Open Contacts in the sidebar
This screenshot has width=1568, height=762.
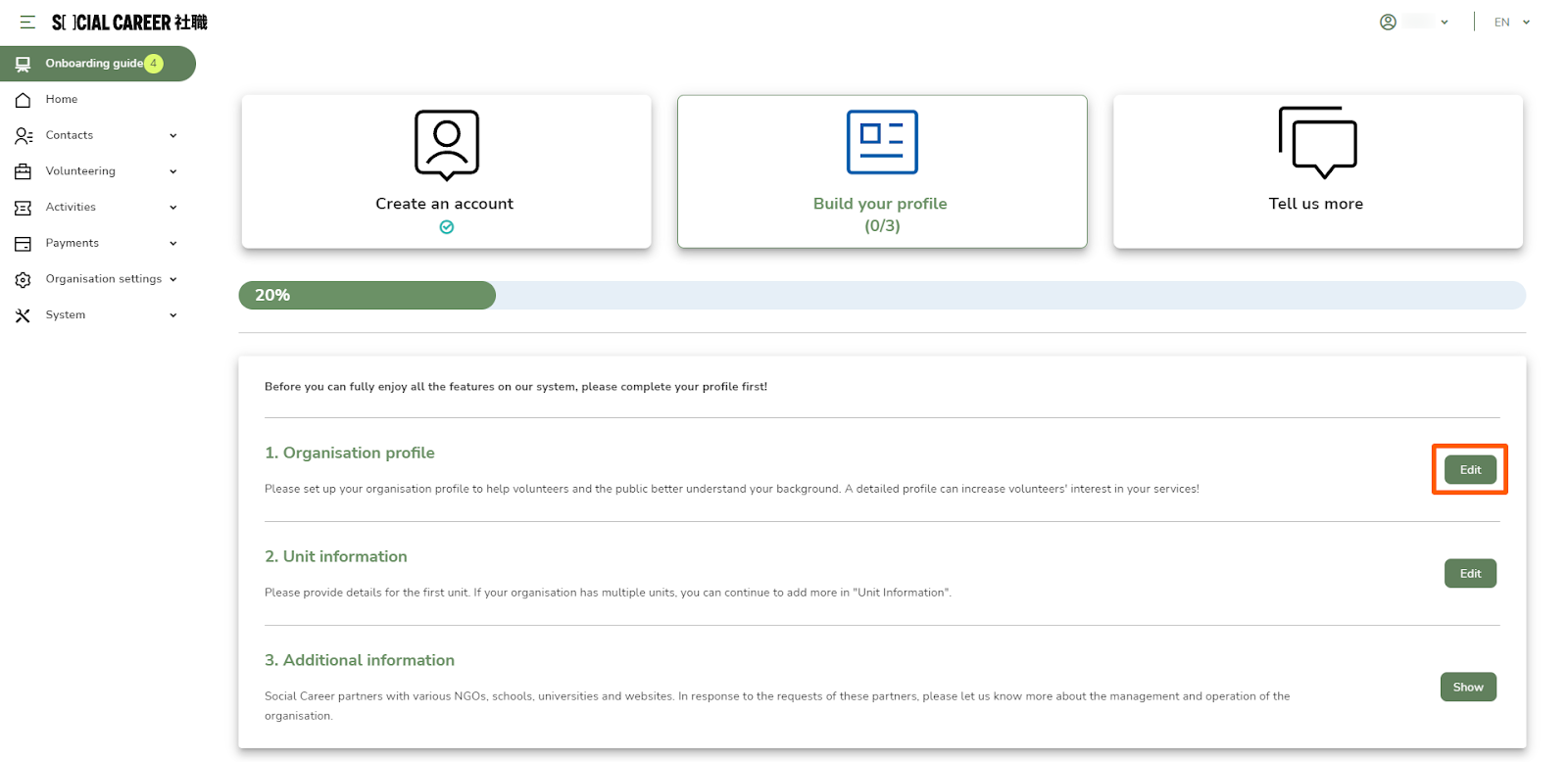pos(70,135)
